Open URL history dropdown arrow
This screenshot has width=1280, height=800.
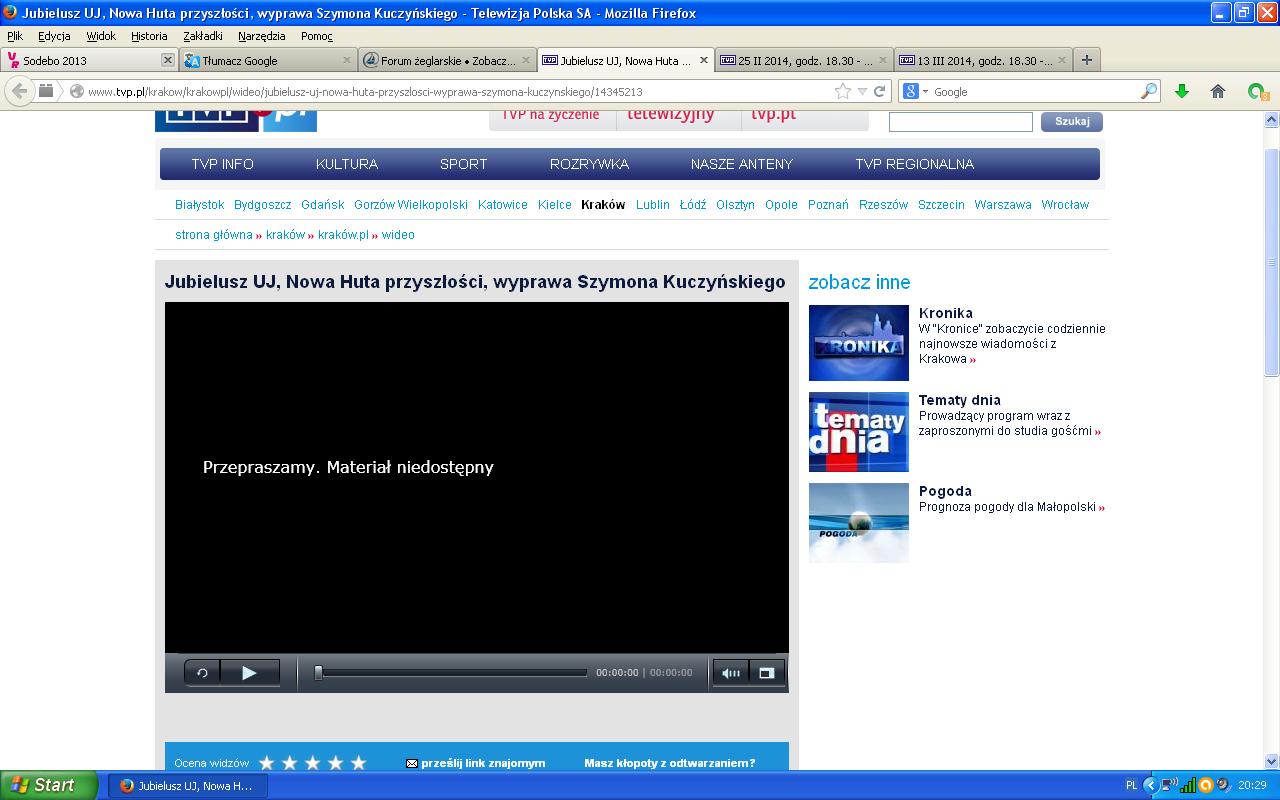pos(862,91)
